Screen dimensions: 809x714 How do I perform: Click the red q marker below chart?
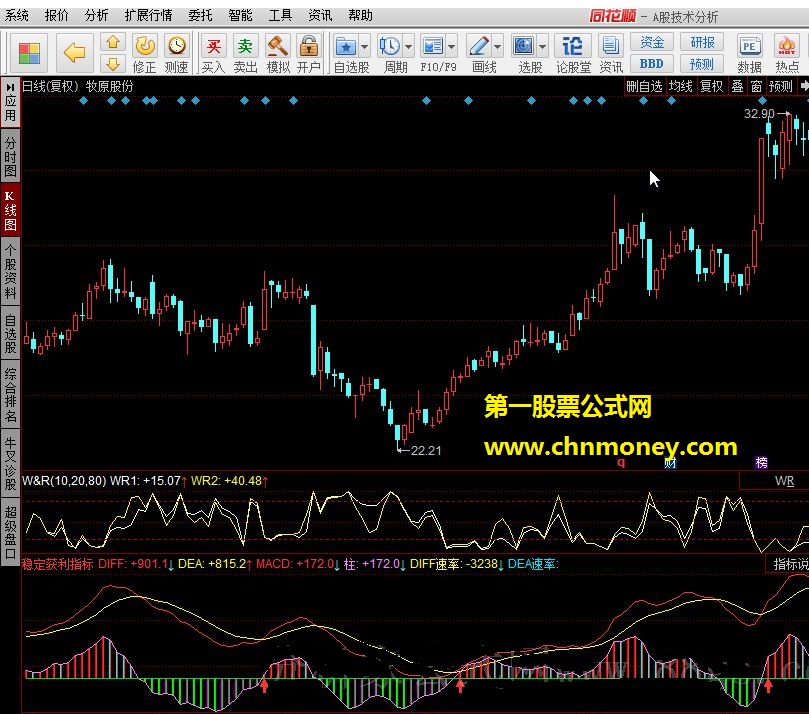pyautogui.click(x=621, y=462)
